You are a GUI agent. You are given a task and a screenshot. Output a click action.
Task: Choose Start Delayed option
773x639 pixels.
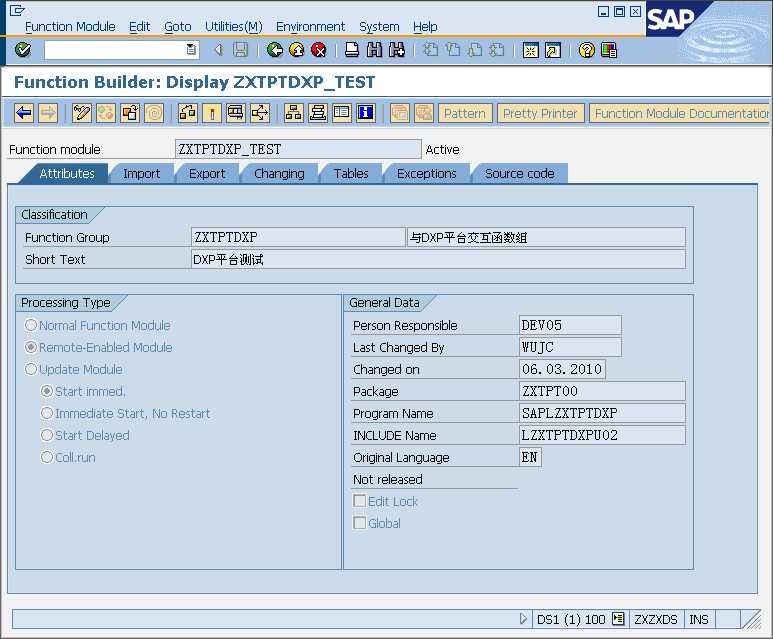47,435
